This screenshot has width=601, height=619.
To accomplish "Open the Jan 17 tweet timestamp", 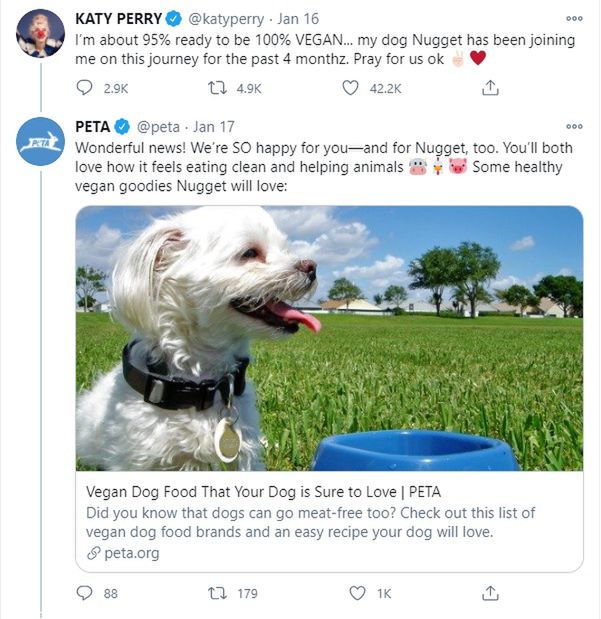I will [213, 127].
